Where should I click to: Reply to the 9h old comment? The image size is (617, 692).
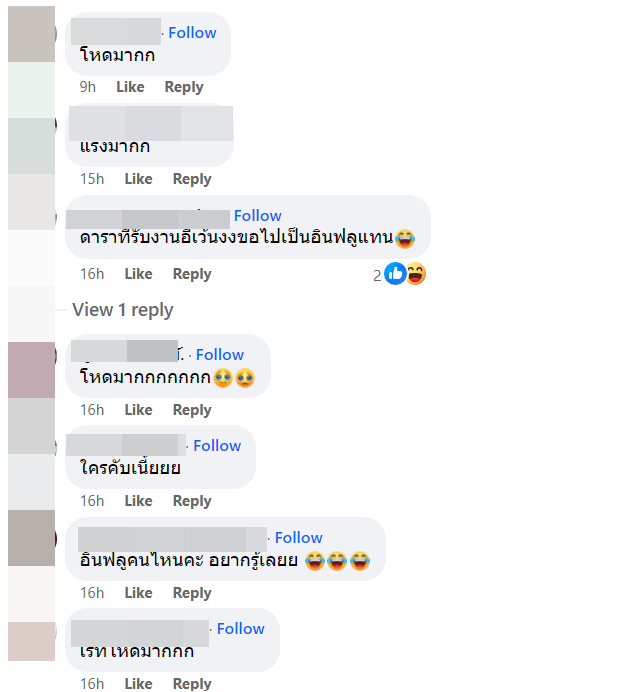[184, 87]
